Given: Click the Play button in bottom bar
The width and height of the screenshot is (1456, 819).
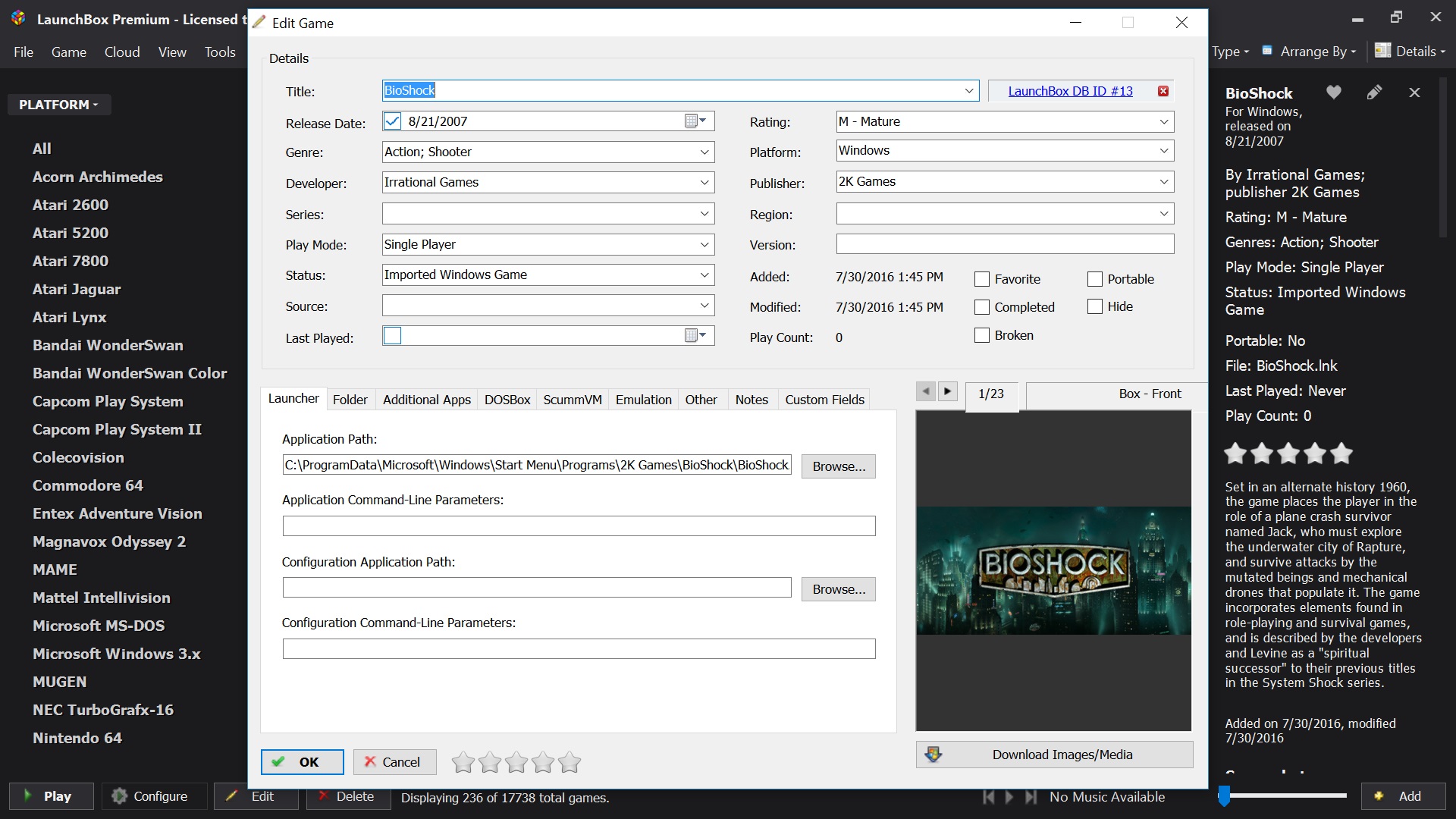Looking at the screenshot, I should [x=52, y=796].
